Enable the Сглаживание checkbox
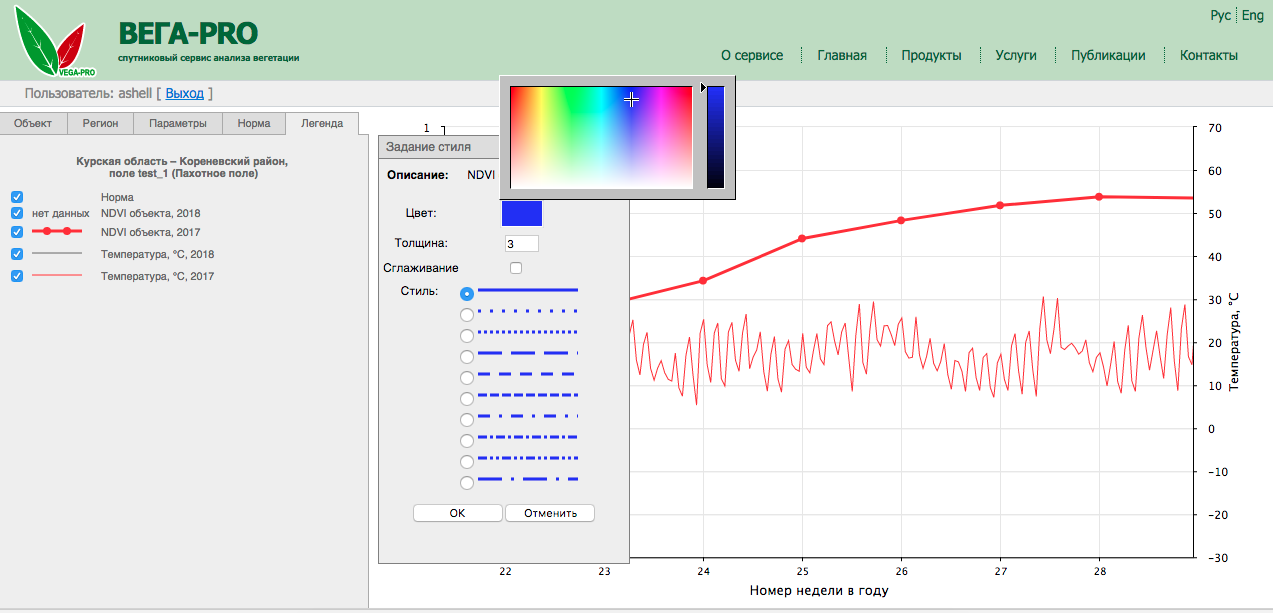This screenshot has height=613, width=1273. 516,268
